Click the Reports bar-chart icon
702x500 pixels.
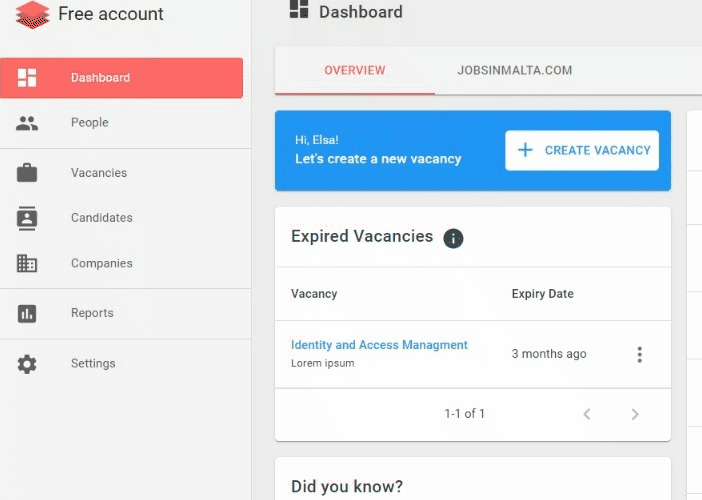coord(27,313)
